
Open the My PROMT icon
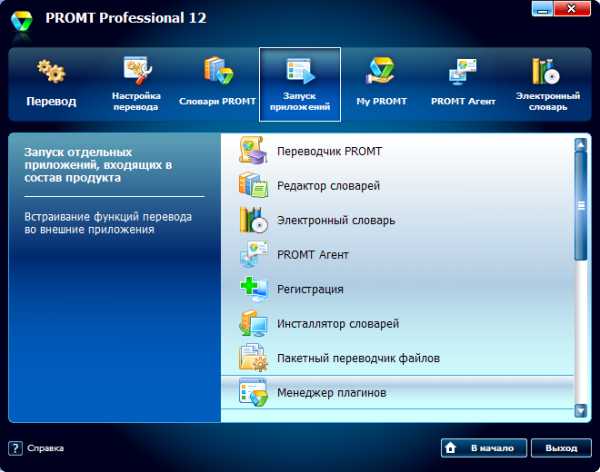click(381, 70)
